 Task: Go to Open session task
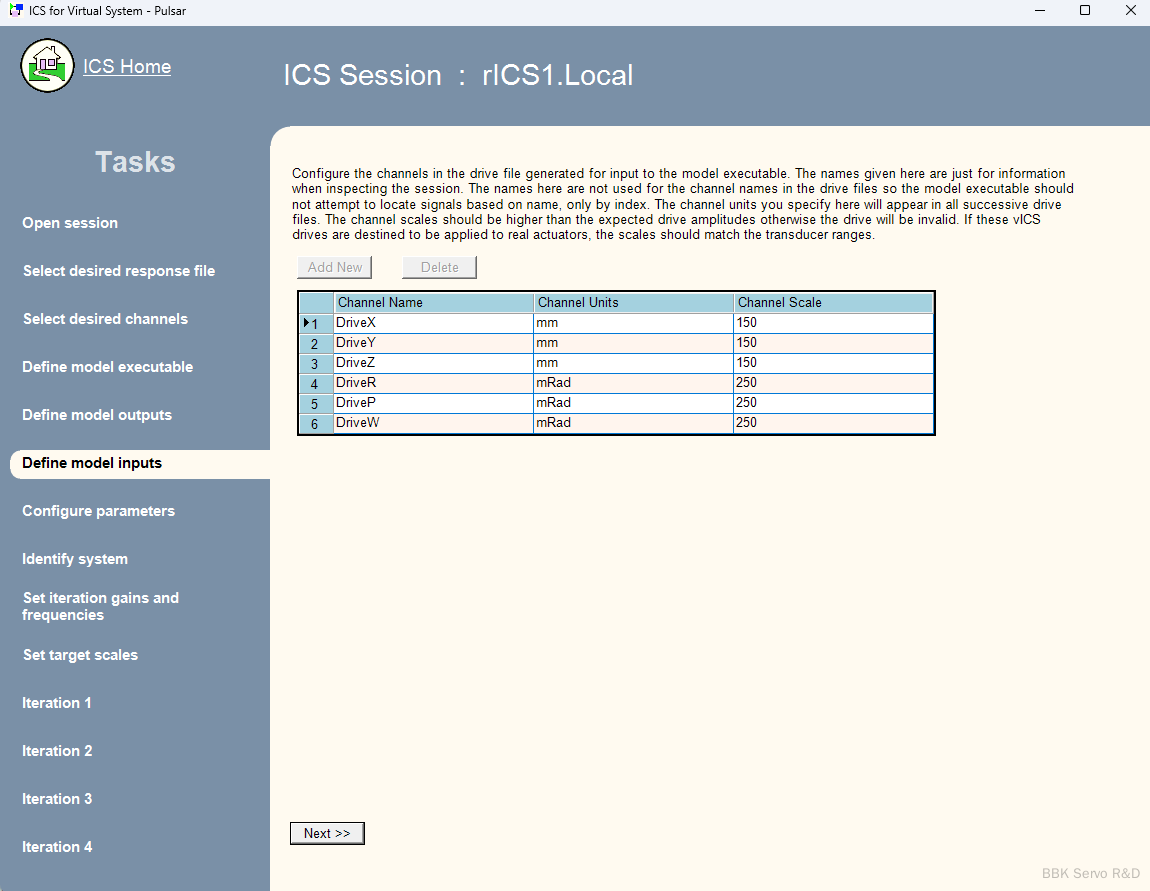coord(70,223)
